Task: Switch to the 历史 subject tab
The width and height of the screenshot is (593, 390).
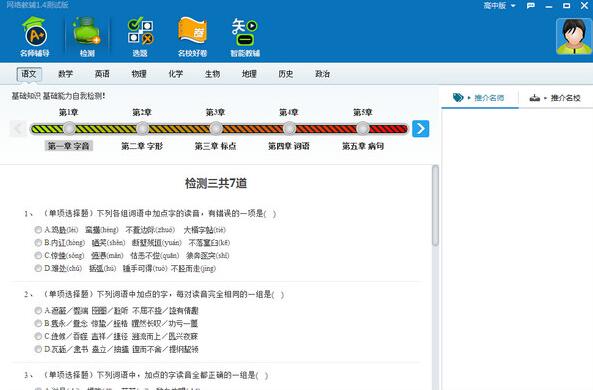Action: (x=286, y=74)
